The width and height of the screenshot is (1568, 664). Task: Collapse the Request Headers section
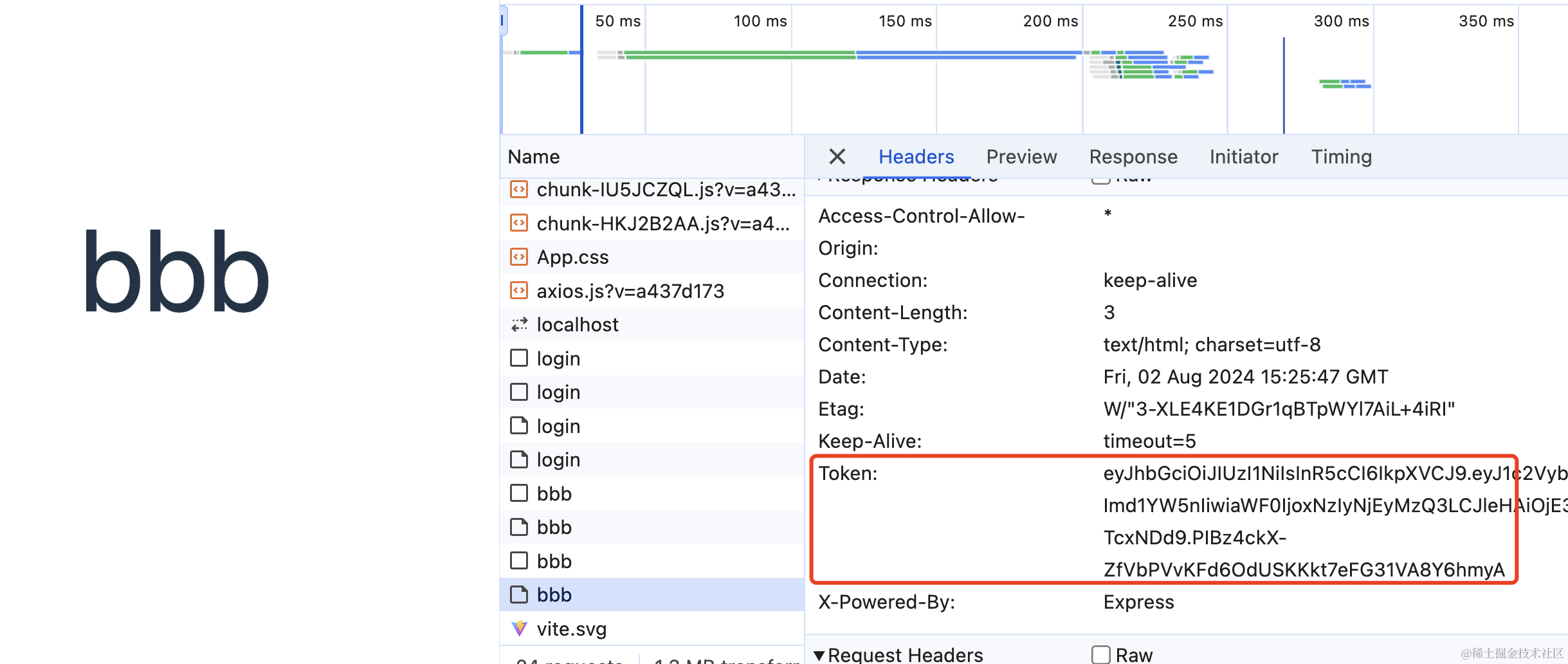tap(819, 655)
